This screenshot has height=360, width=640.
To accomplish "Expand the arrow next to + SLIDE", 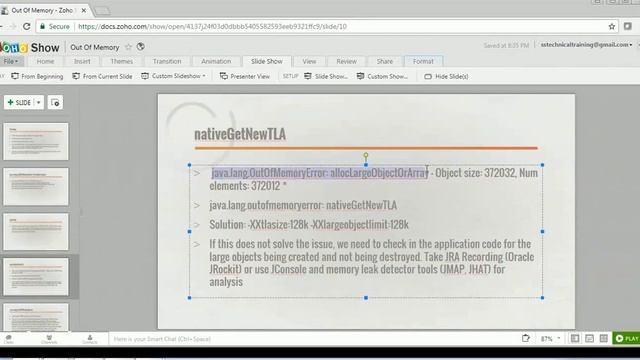I will click(38, 102).
